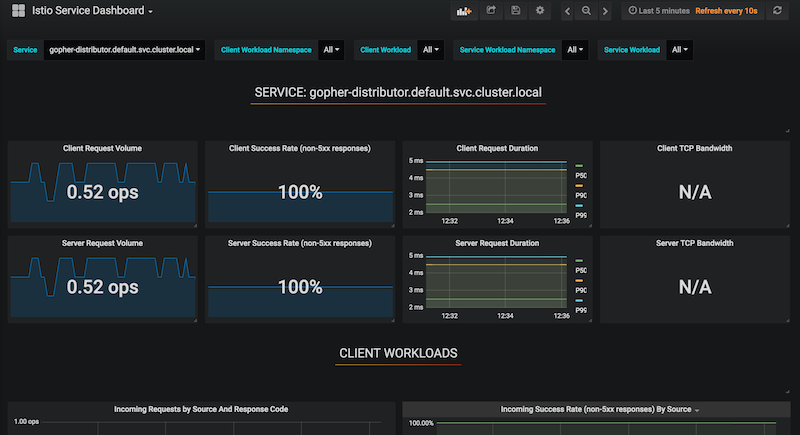
Task: Toggle P90 legend in Server Request Duration
Action: tap(581, 290)
